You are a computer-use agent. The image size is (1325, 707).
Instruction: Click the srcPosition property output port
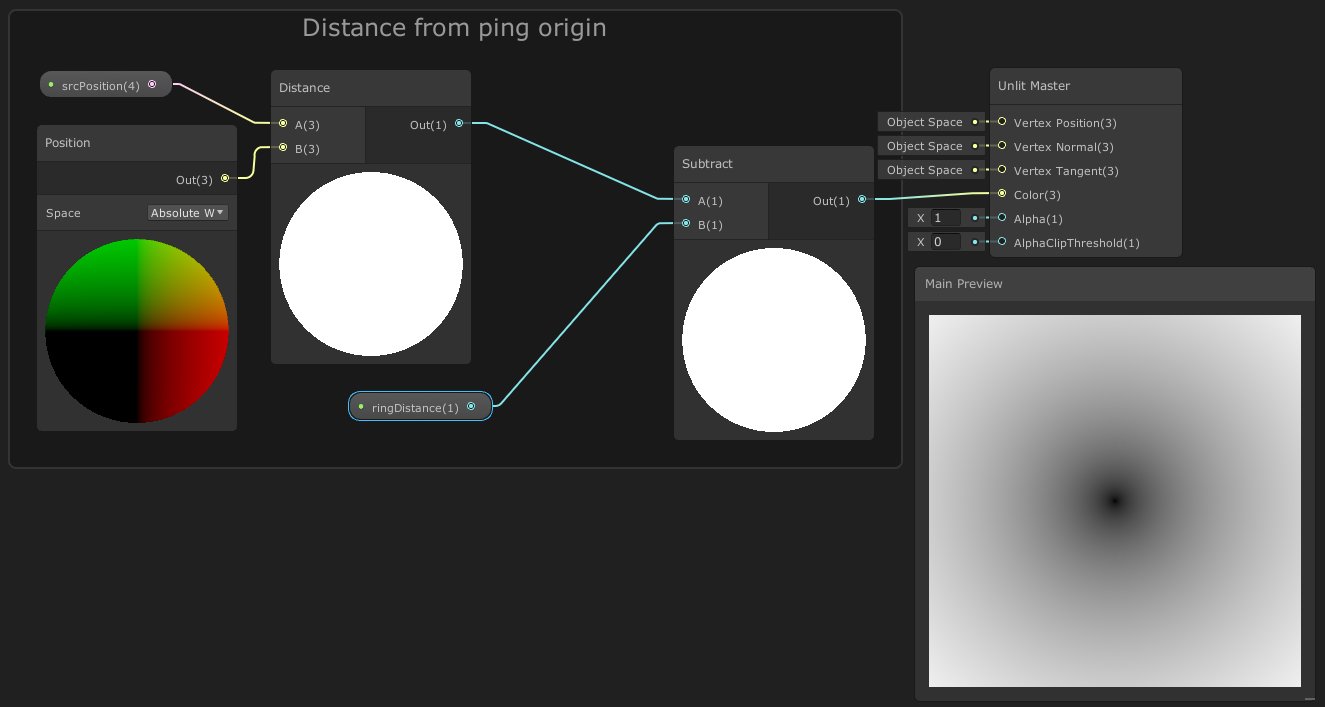click(152, 85)
